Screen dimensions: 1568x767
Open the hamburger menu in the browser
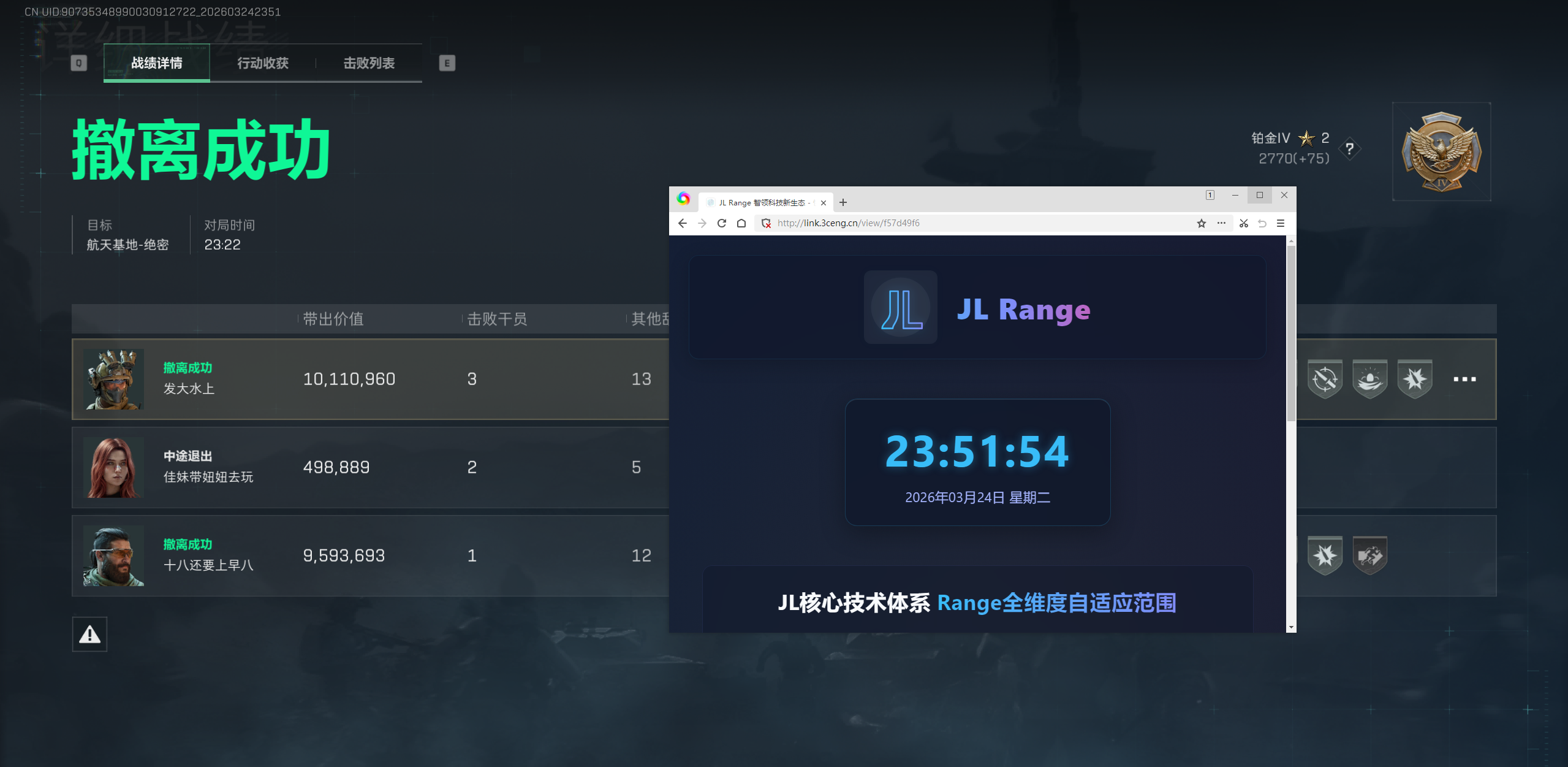[1281, 223]
